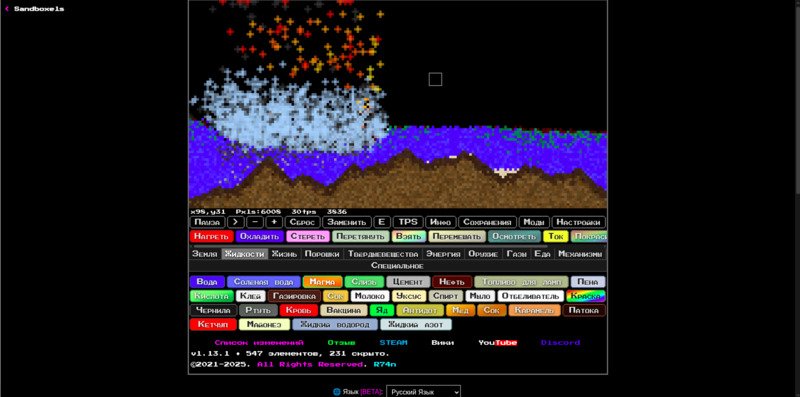
Task: Select the Цемент element
Action: [408, 282]
